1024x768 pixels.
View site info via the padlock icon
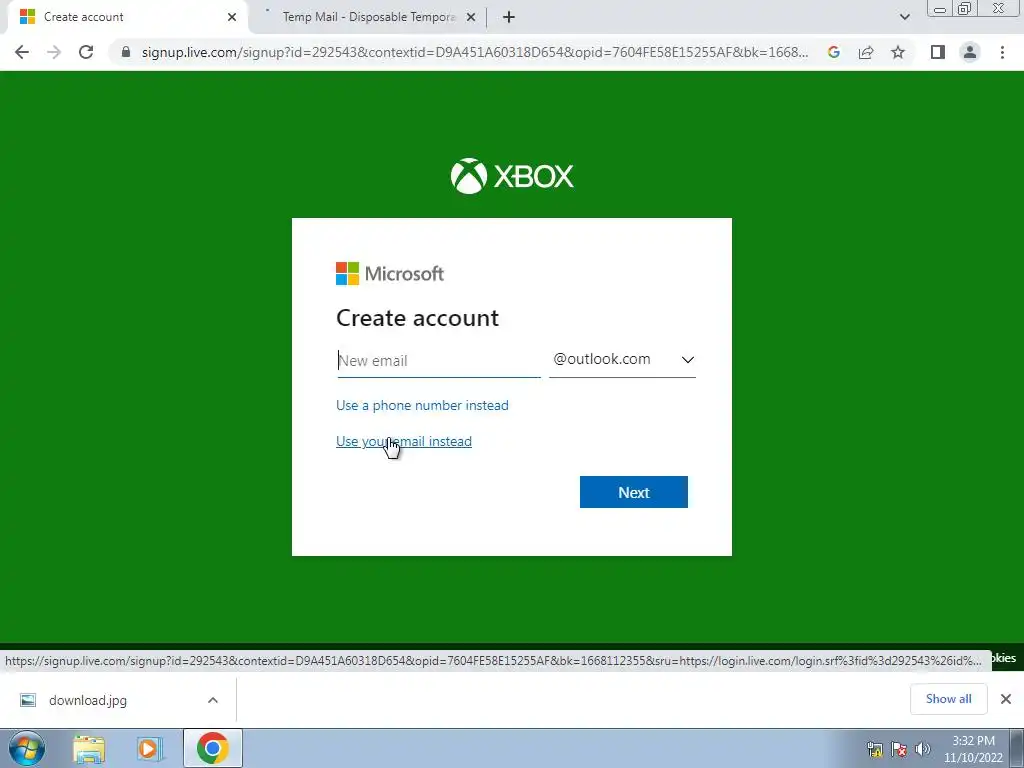pyautogui.click(x=125, y=52)
